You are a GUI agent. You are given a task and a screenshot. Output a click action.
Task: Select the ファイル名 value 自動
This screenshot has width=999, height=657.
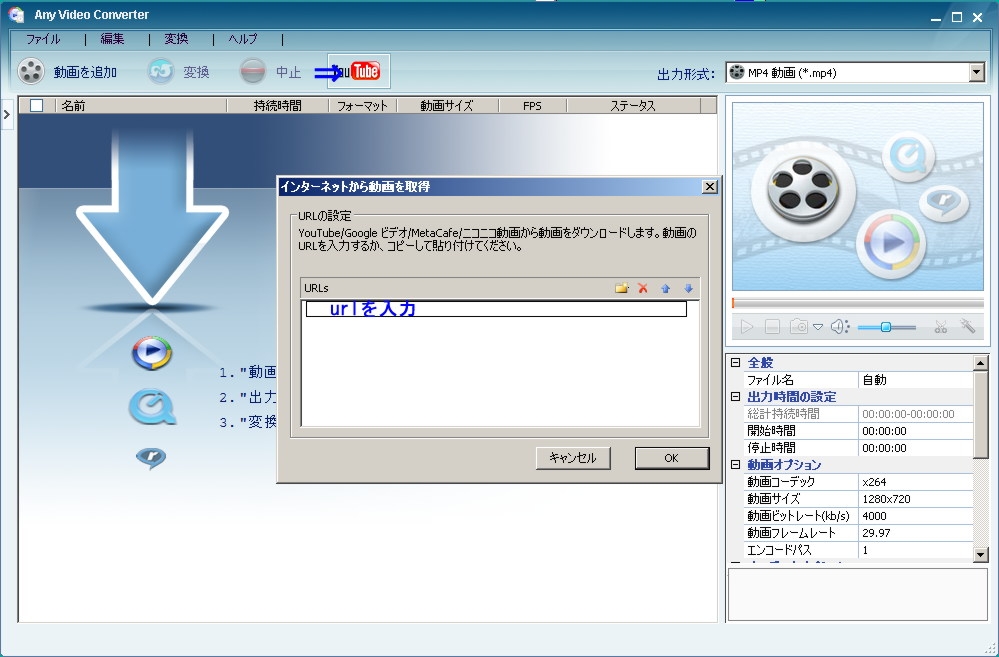click(x=916, y=380)
